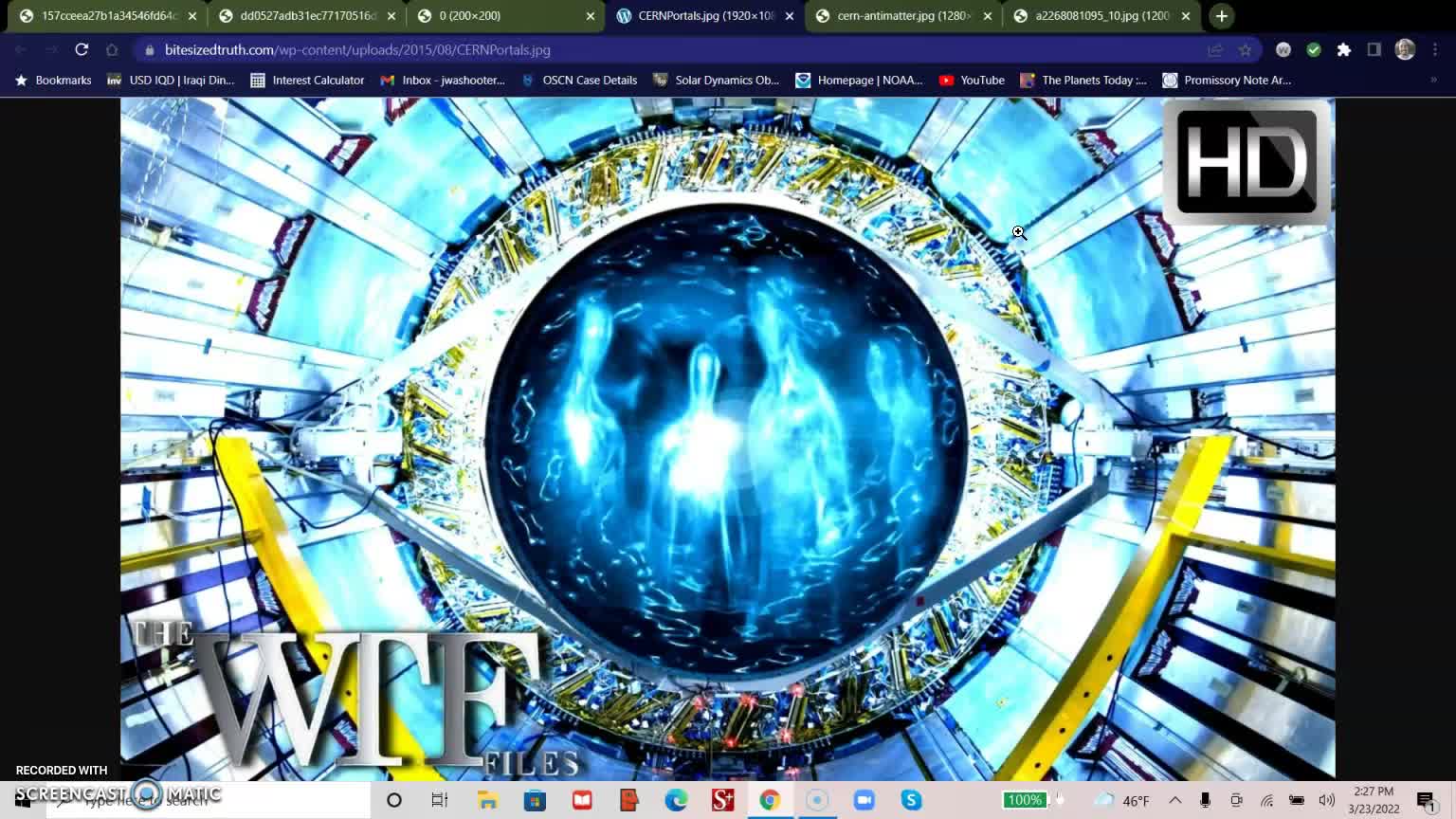This screenshot has height=819, width=1456.
Task: Launch Microsoft Edge from the taskbar
Action: pyautogui.click(x=676, y=800)
